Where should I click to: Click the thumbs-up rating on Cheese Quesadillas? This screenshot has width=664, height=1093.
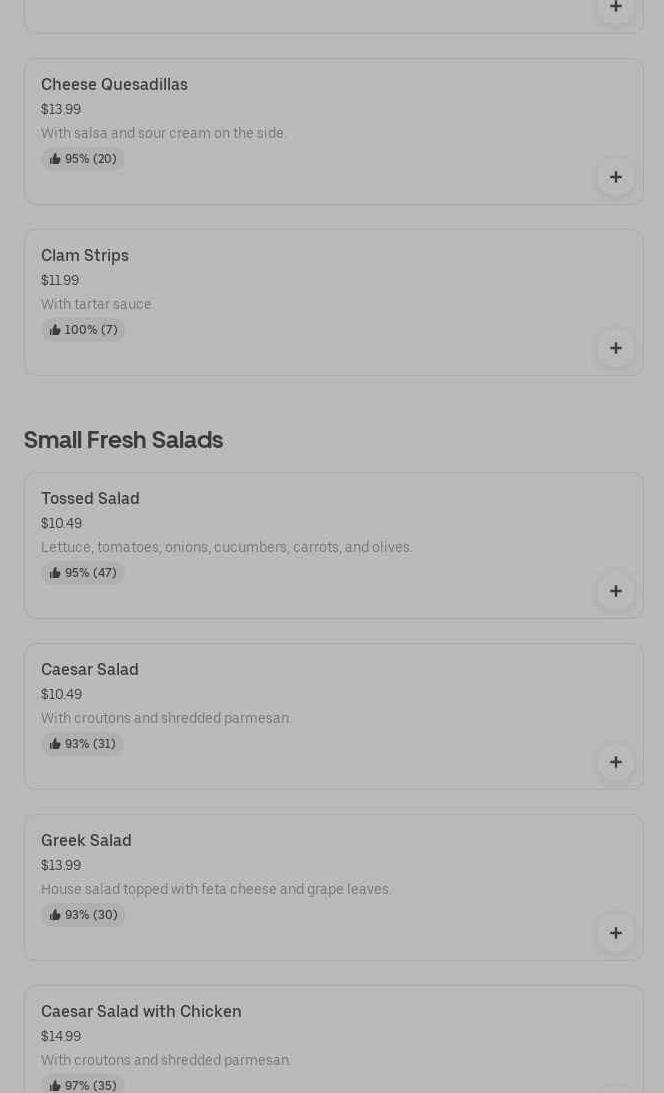pyautogui.click(x=83, y=159)
